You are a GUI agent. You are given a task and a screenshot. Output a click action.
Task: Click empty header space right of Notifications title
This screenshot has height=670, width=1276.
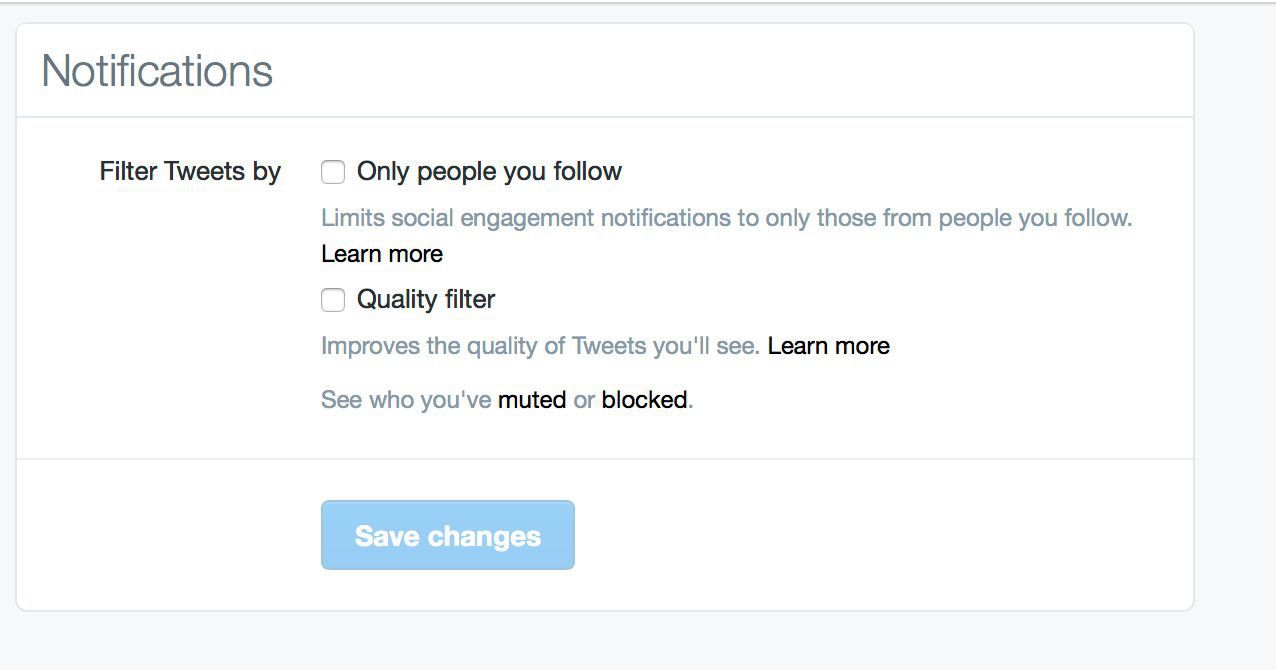click(730, 71)
